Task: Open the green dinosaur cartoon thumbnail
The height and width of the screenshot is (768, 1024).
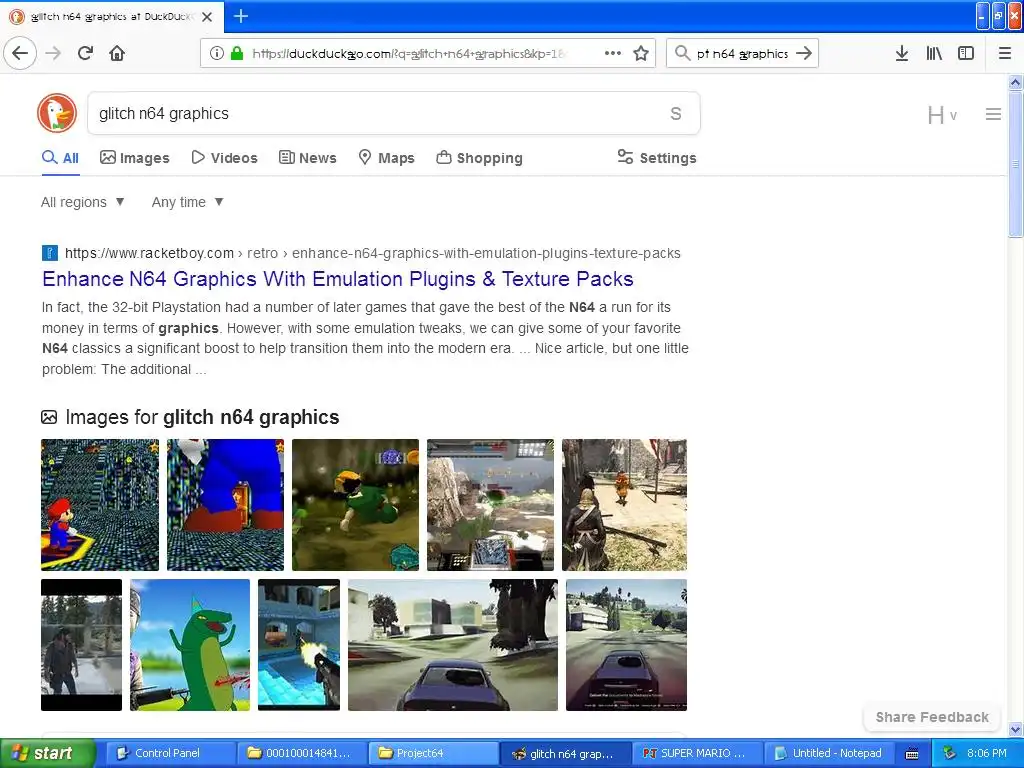Action: (x=190, y=645)
